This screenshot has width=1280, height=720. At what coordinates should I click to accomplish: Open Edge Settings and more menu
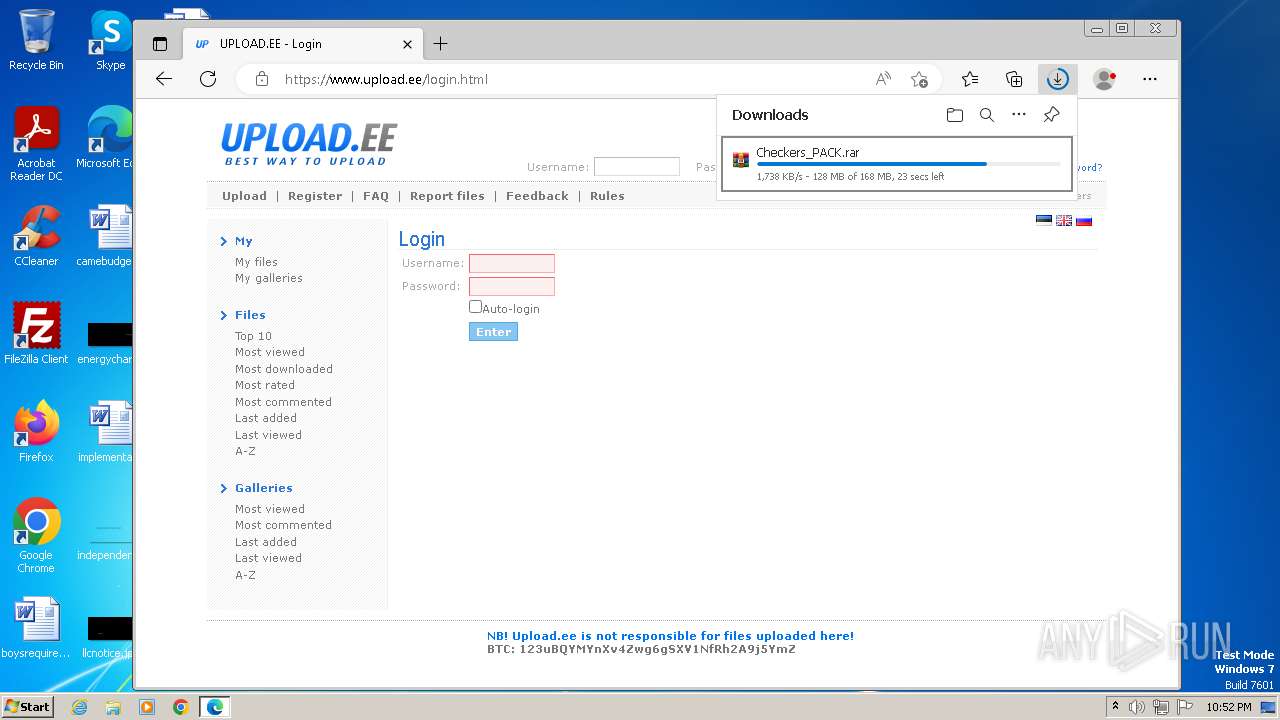coord(1150,79)
